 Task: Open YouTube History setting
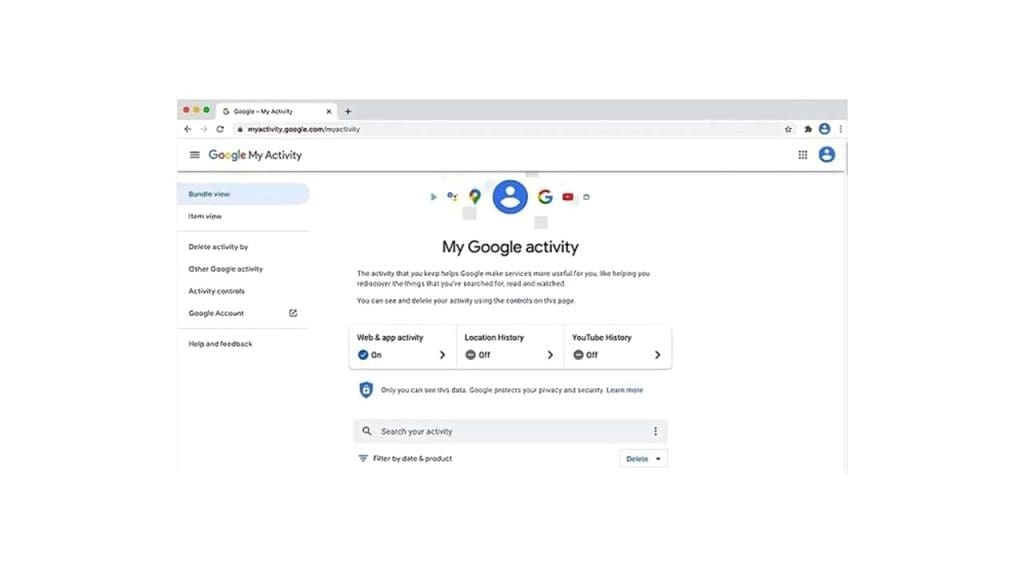point(616,346)
